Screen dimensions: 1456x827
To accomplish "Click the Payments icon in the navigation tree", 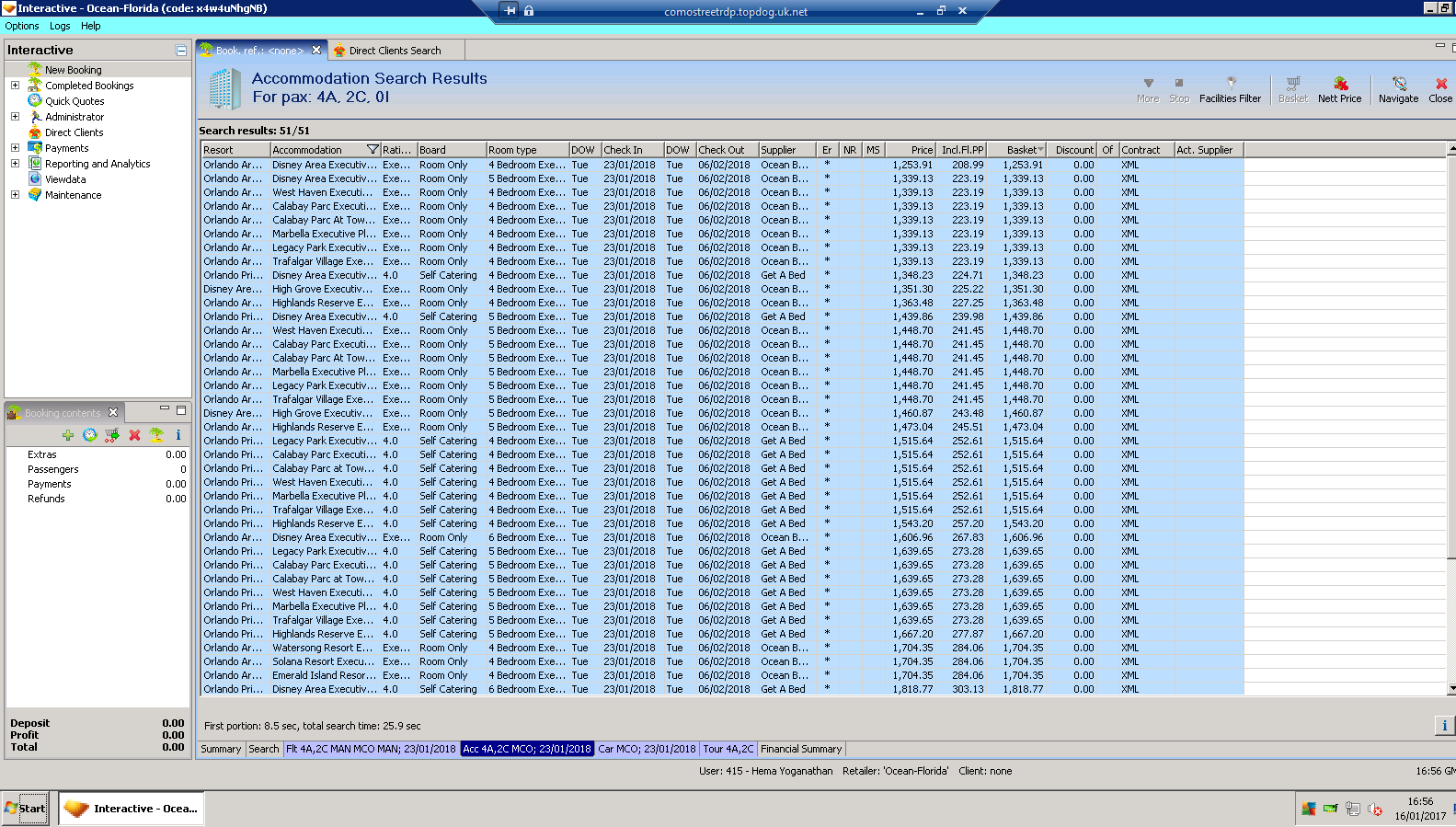I will (35, 147).
